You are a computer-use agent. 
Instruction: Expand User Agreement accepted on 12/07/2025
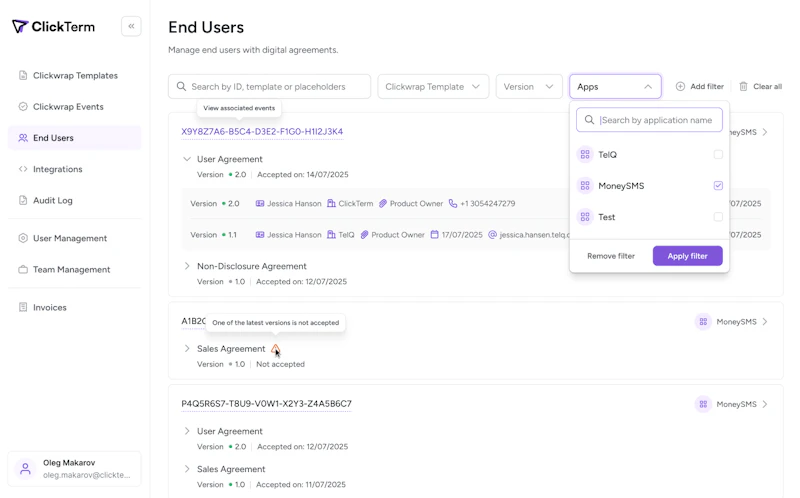(x=187, y=431)
